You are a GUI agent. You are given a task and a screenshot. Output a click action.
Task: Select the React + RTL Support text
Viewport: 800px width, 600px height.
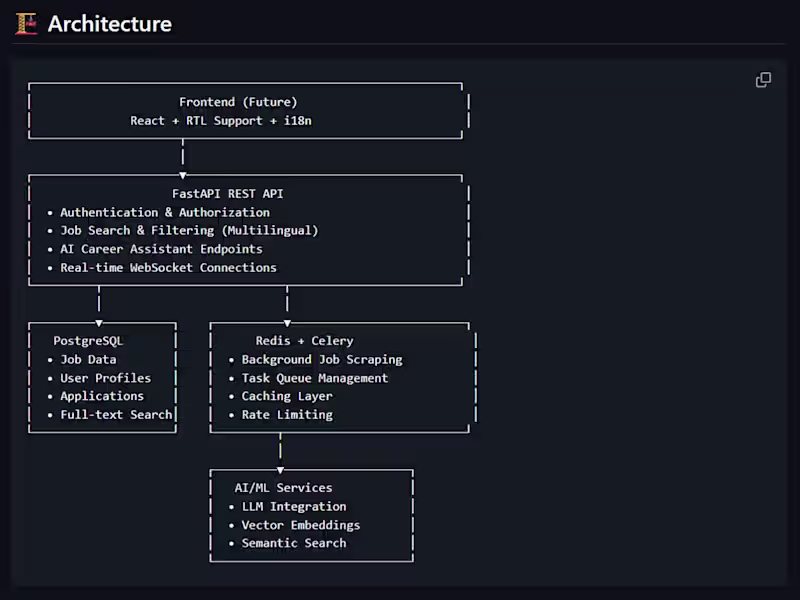click(238, 120)
